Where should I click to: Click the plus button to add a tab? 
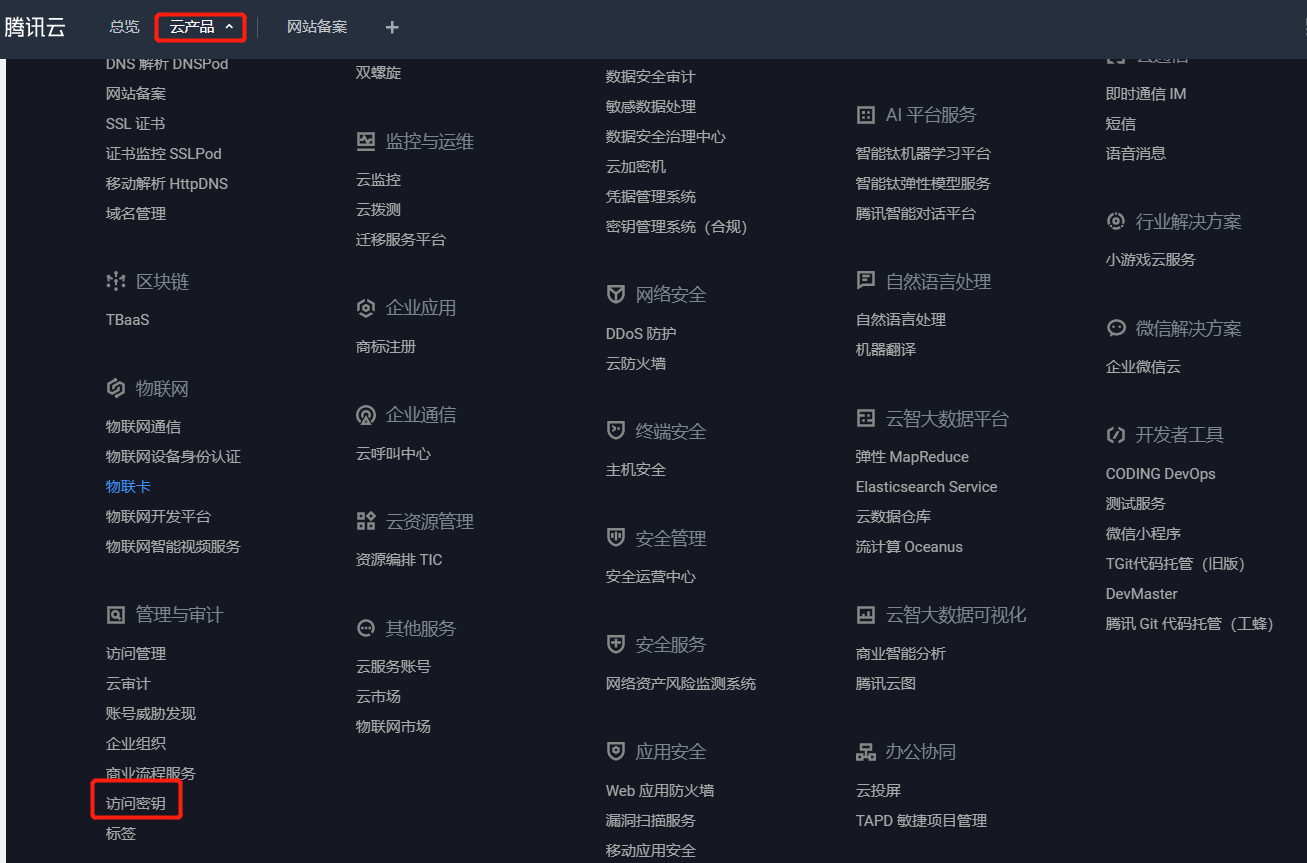pos(391,27)
